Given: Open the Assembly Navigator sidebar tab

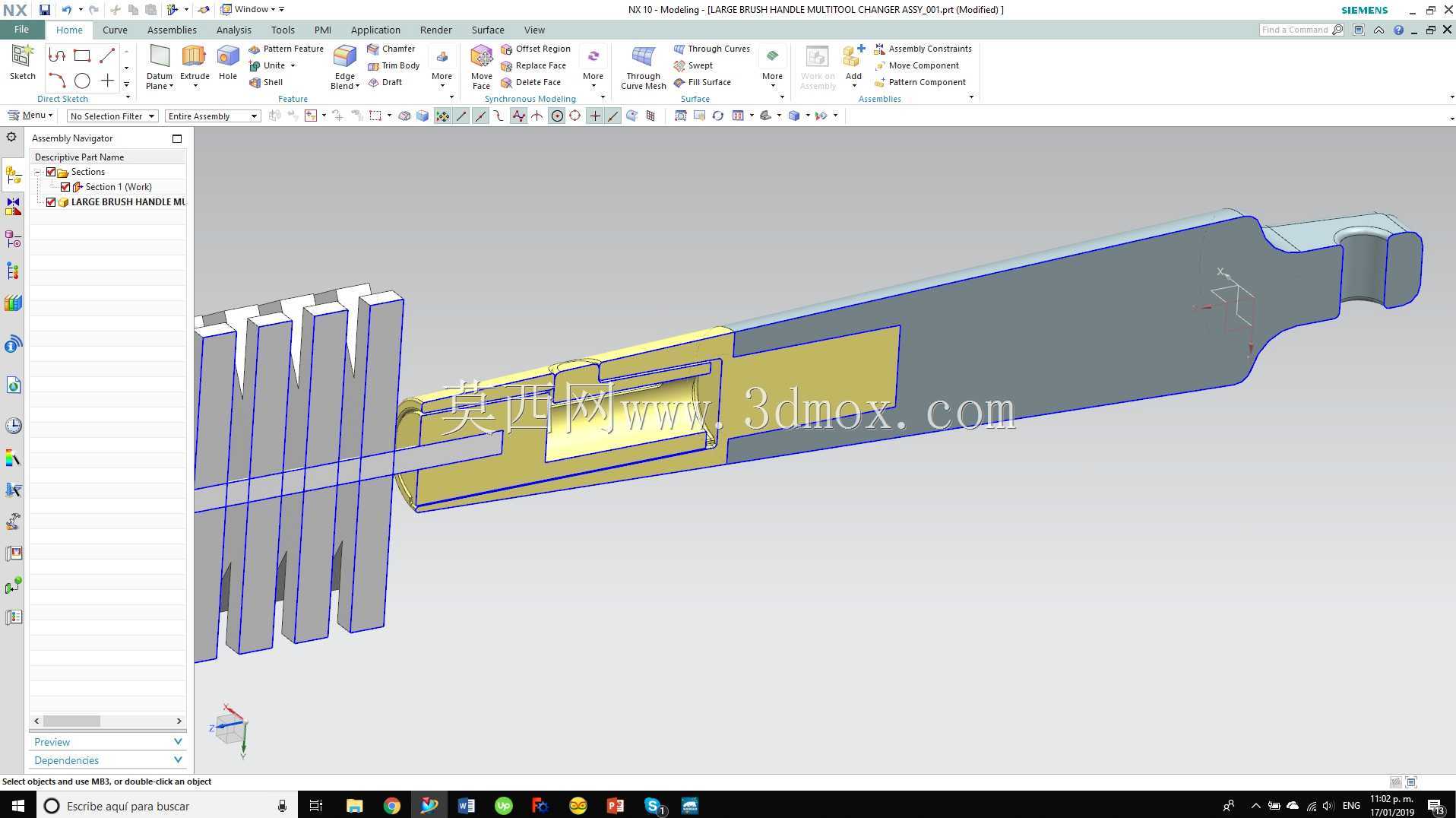Looking at the screenshot, I should pyautogui.click(x=13, y=176).
